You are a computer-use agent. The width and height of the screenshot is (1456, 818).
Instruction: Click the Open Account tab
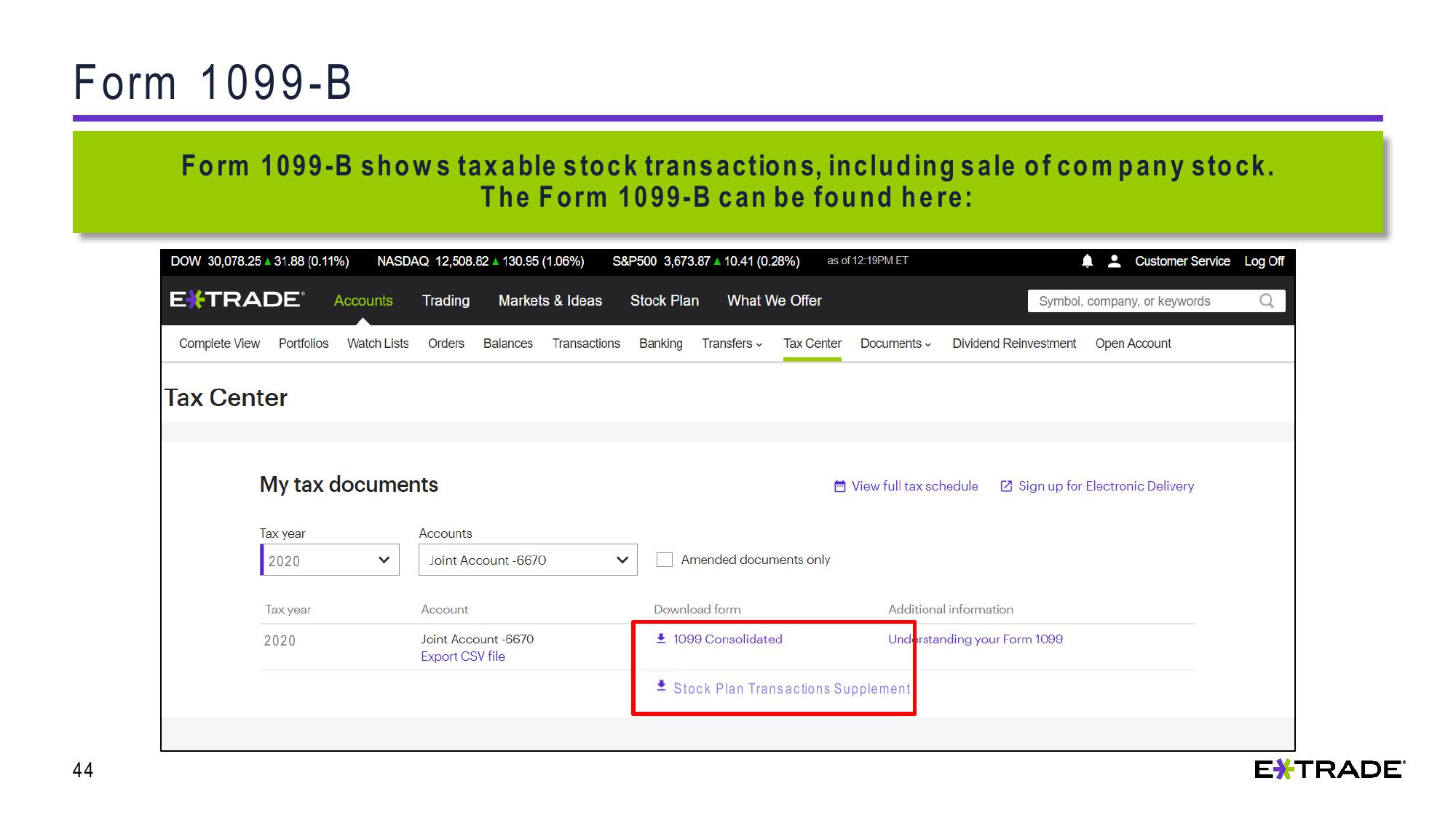[x=1133, y=344]
